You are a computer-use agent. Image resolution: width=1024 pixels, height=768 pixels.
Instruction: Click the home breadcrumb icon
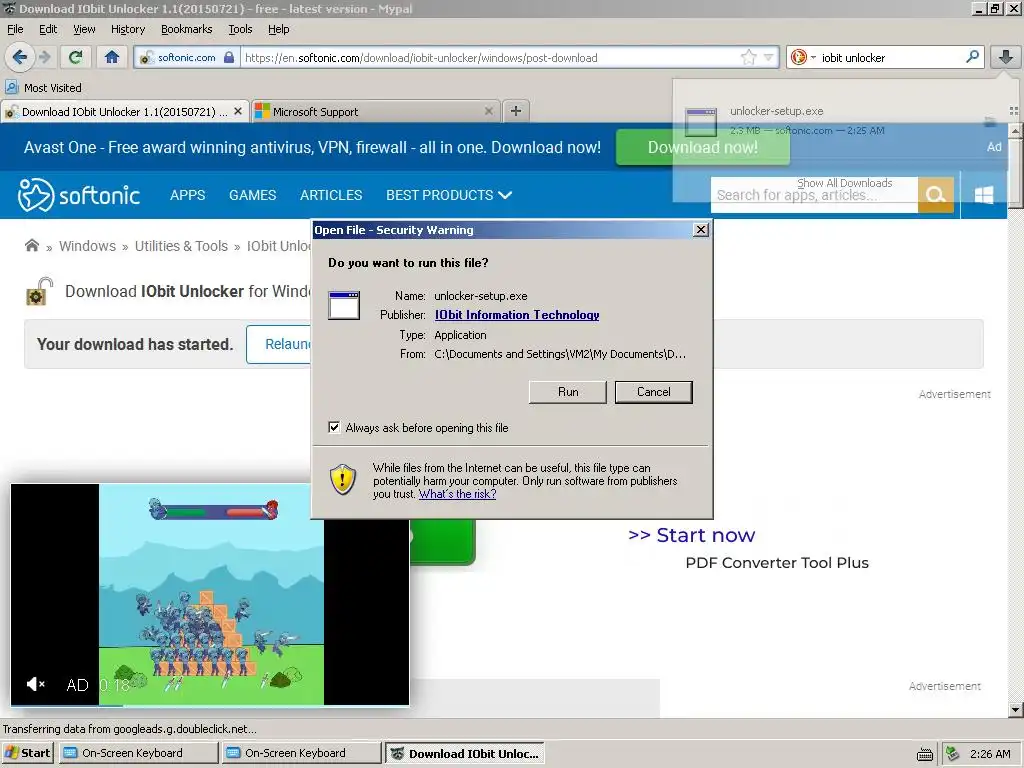(x=31, y=246)
